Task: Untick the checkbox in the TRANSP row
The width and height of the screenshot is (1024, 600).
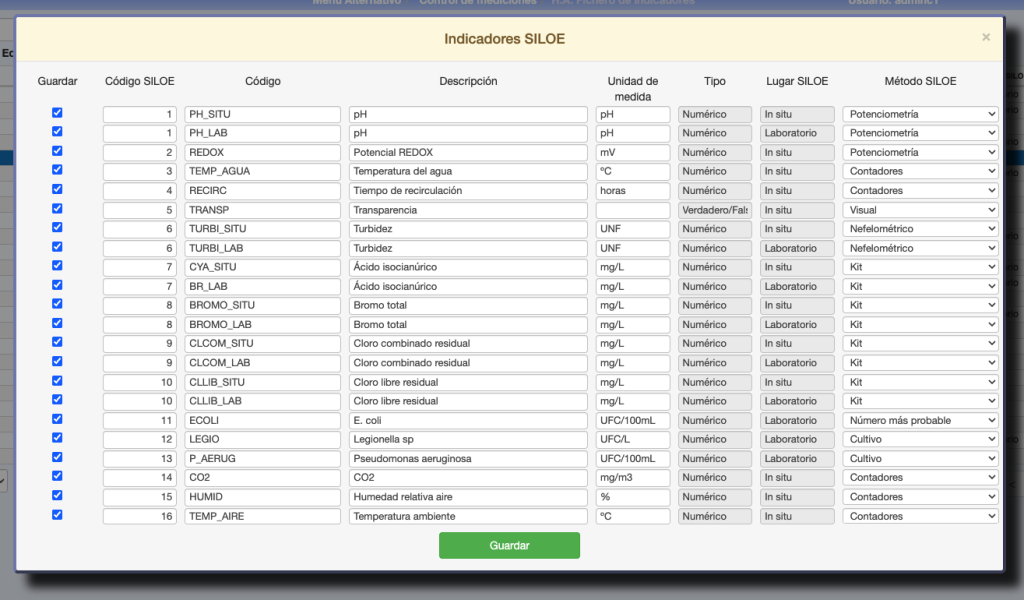Action: (x=57, y=209)
